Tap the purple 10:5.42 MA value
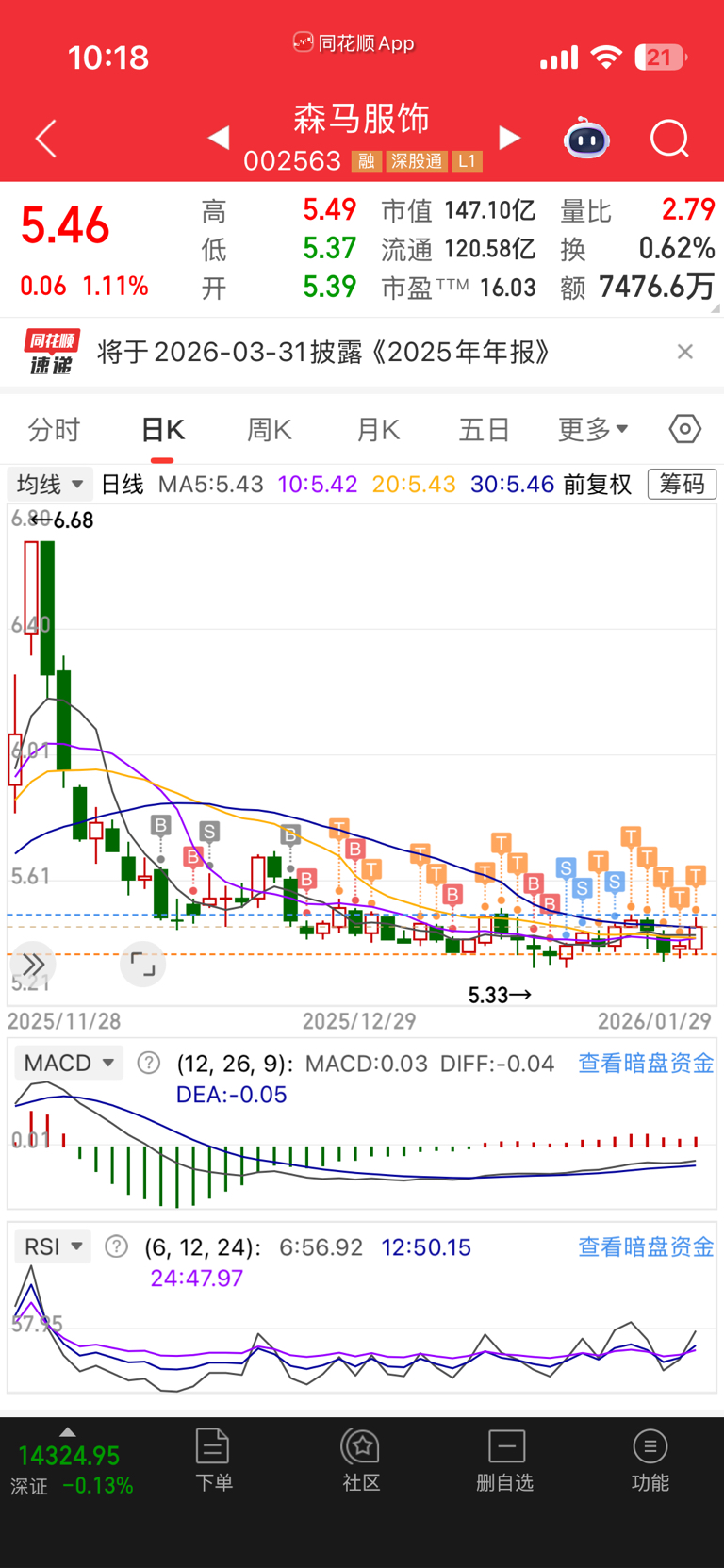This screenshot has height=1568, width=724. [x=318, y=485]
